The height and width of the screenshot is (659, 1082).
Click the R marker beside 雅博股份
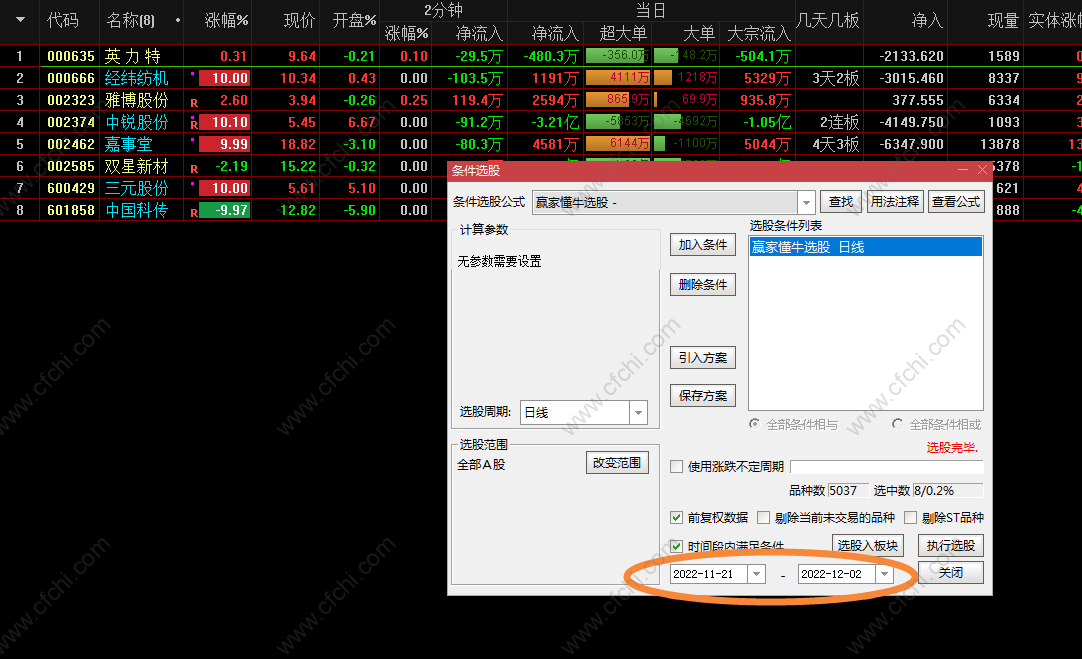tap(194, 103)
